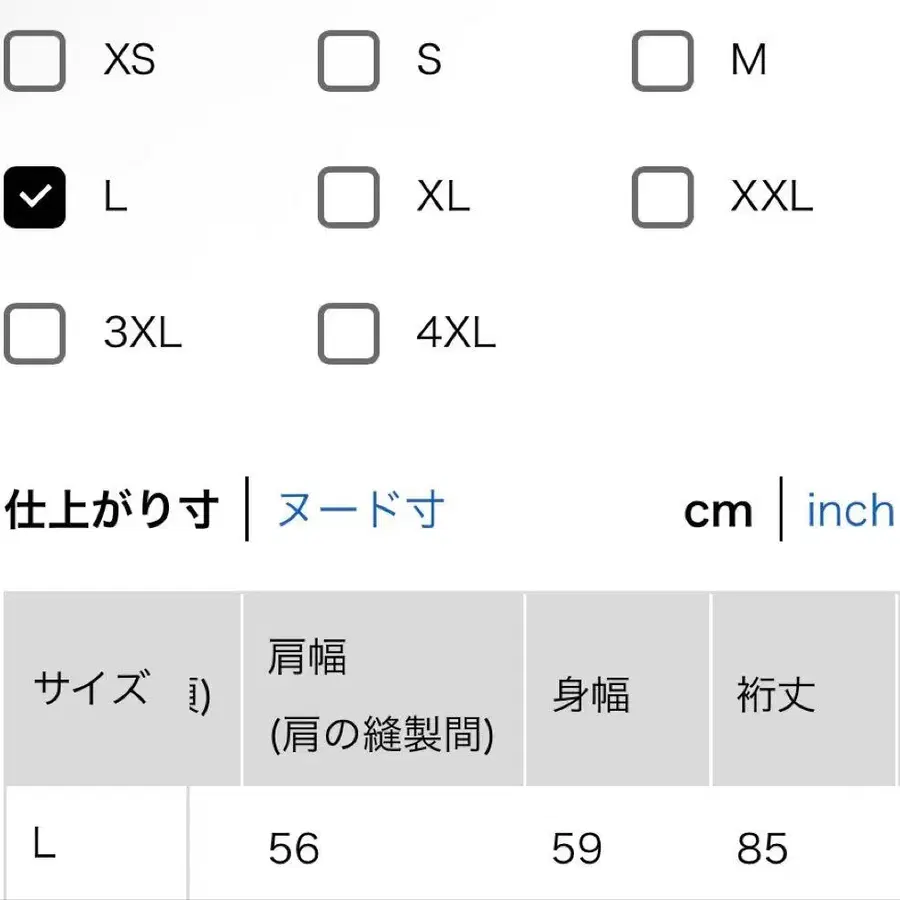Image resolution: width=900 pixels, height=900 pixels.
Task: Check the 3XL size option
Action: tap(35, 334)
